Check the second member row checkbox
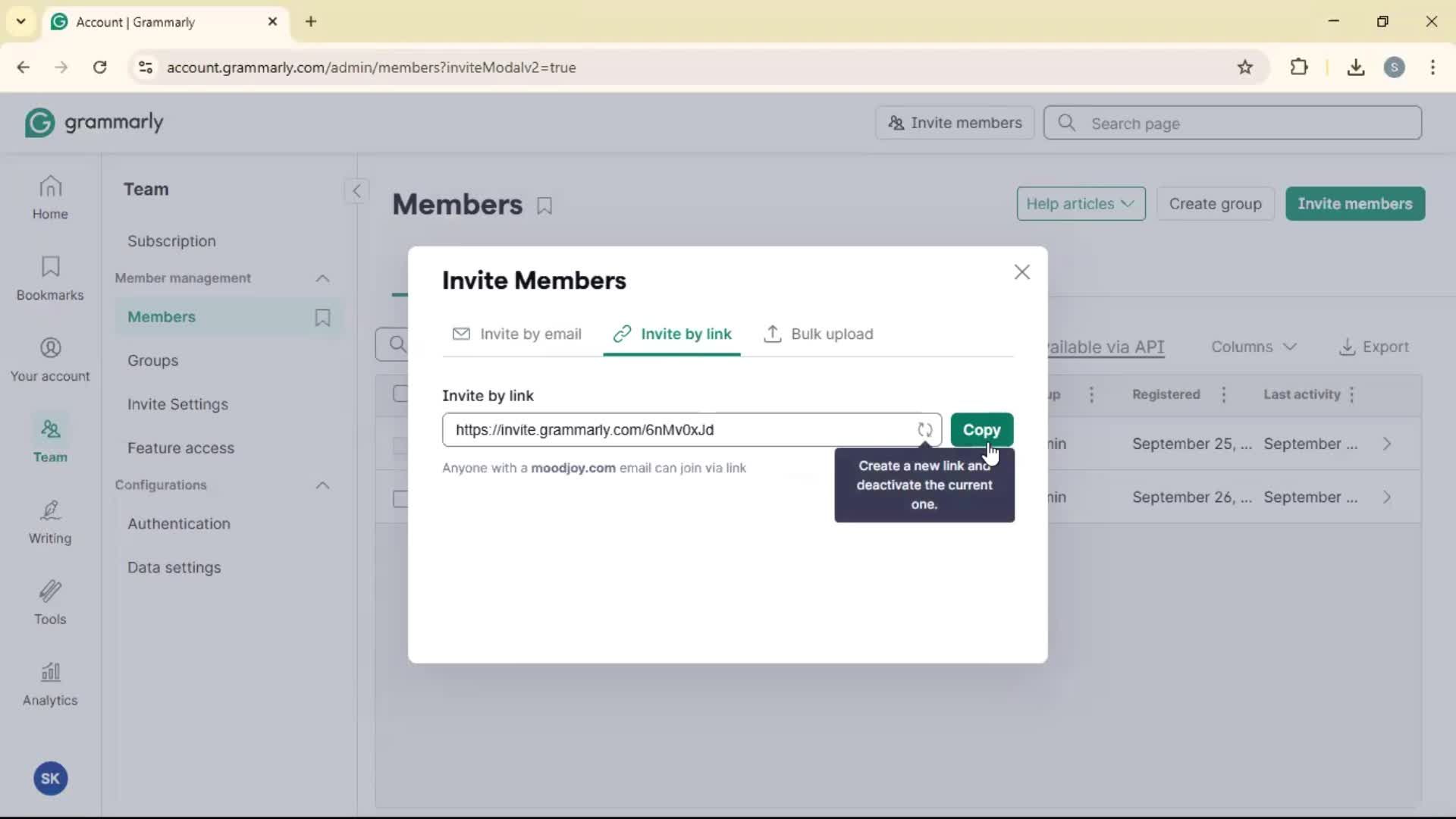The width and height of the screenshot is (1456, 819). 400,498
